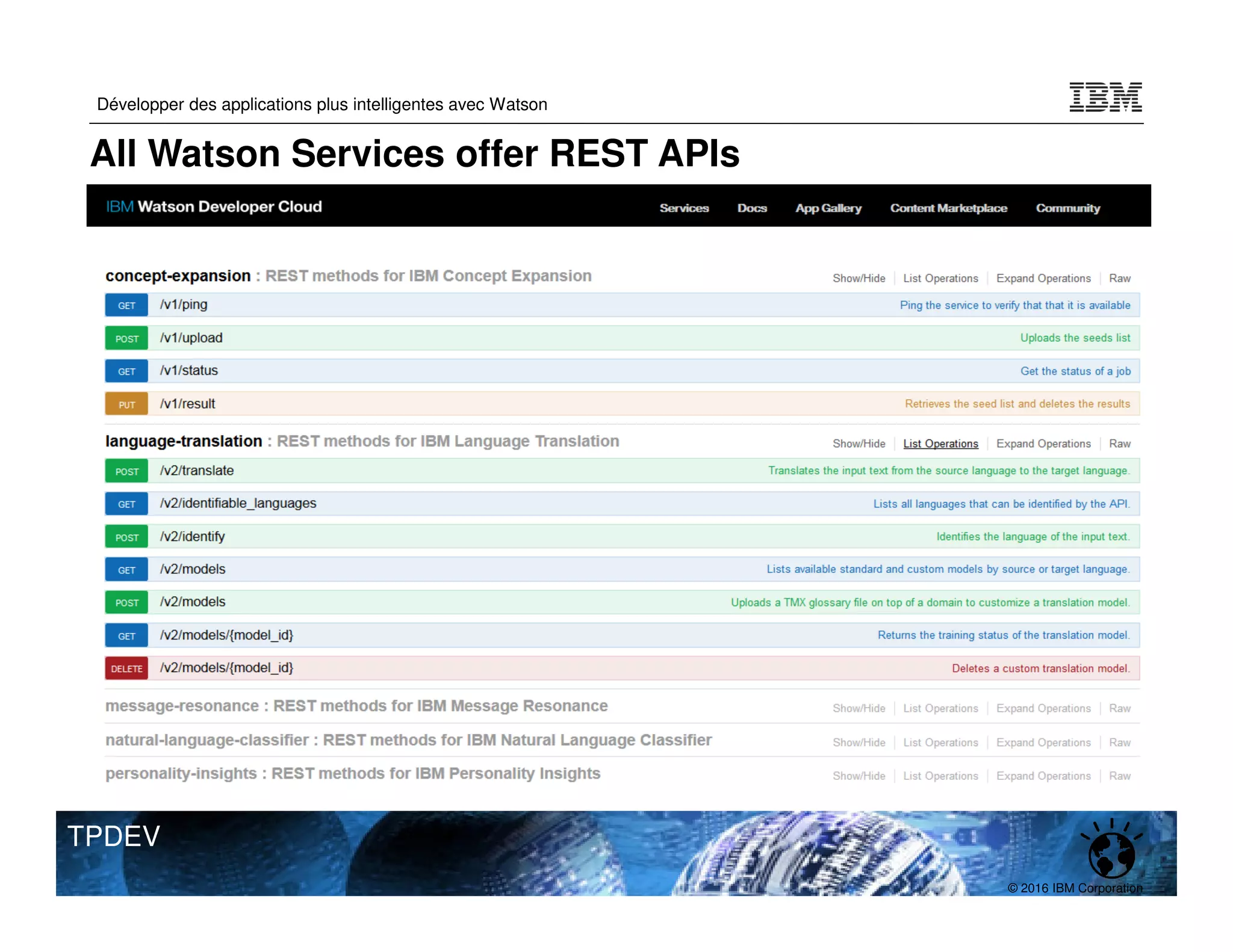Open Raw for concept-expansion

coord(1120,279)
